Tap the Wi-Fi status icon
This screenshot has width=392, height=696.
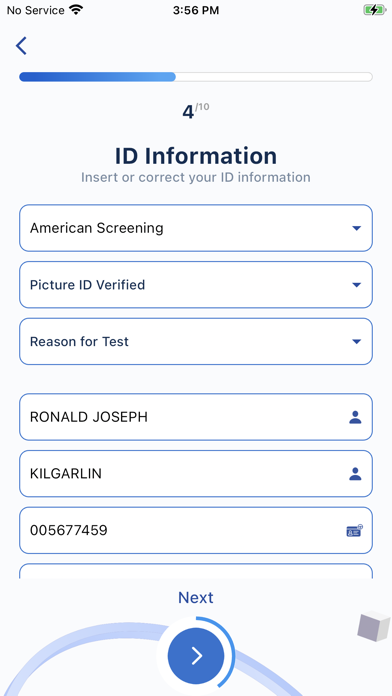(x=76, y=10)
